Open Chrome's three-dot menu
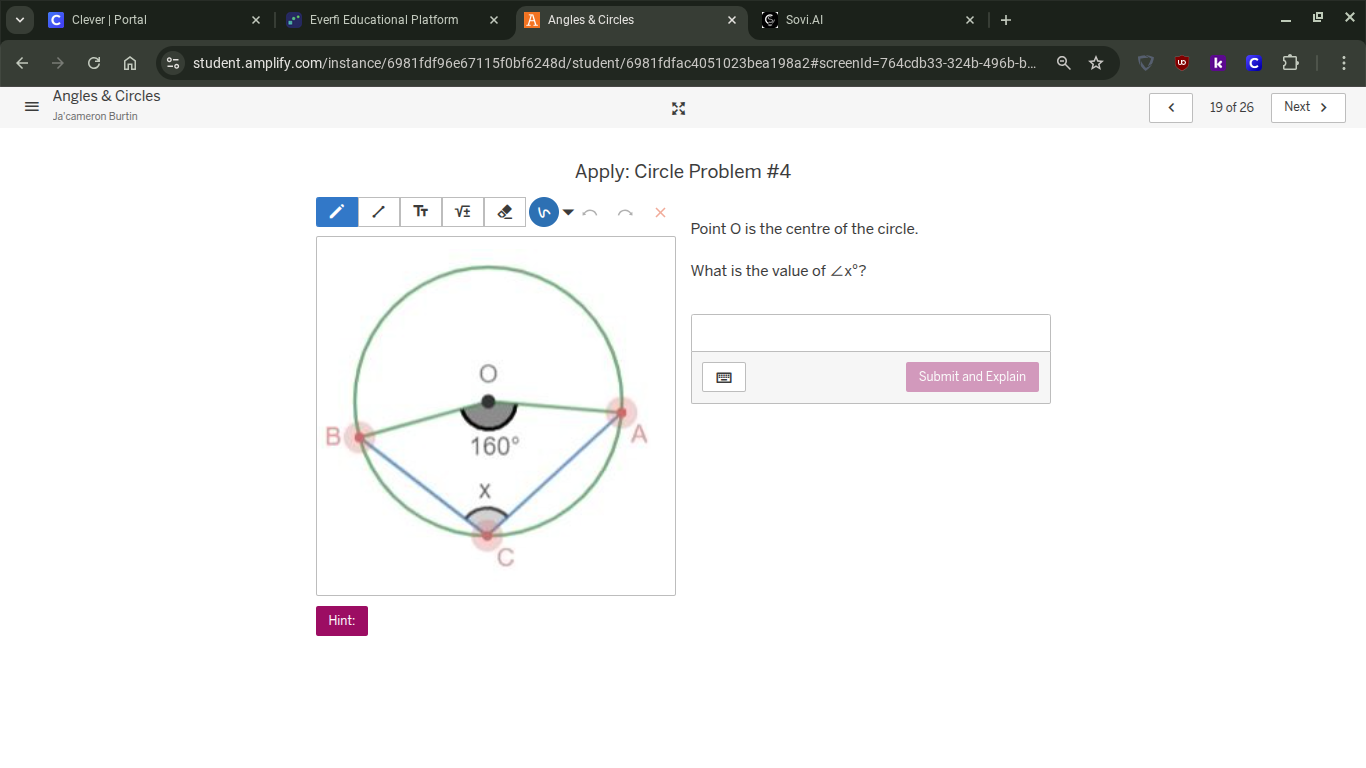The image size is (1366, 768). [x=1344, y=62]
